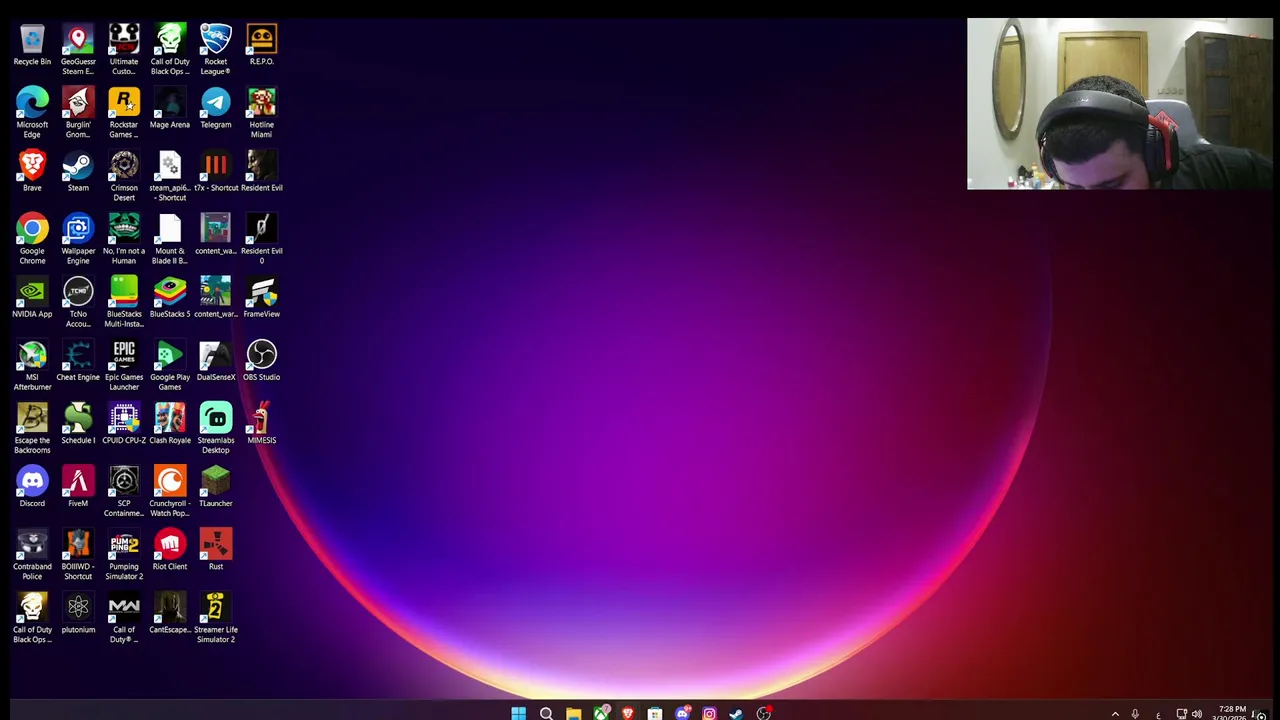Open Riot Client desktop shortcut

click(170, 550)
